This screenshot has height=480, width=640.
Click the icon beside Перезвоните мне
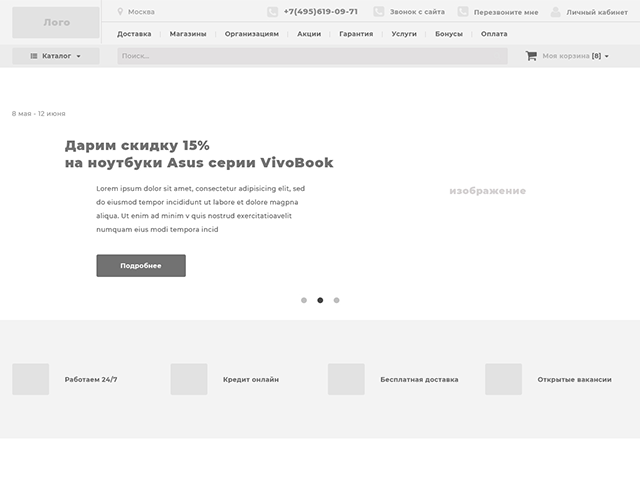463,11
